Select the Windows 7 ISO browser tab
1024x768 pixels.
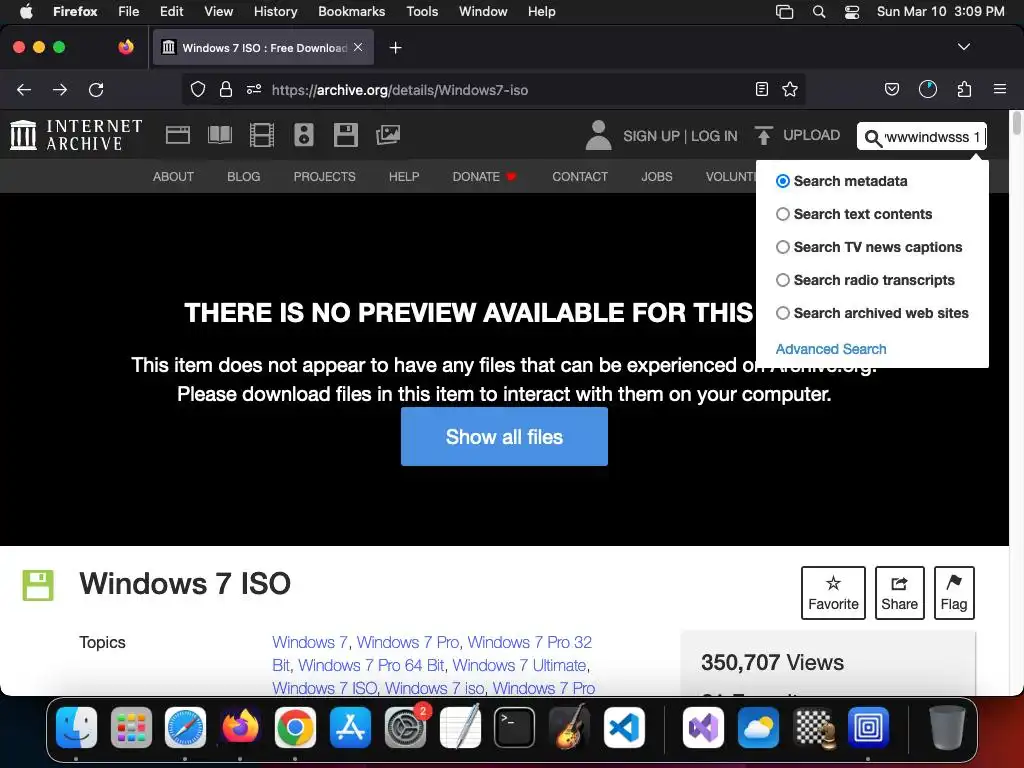coord(263,48)
